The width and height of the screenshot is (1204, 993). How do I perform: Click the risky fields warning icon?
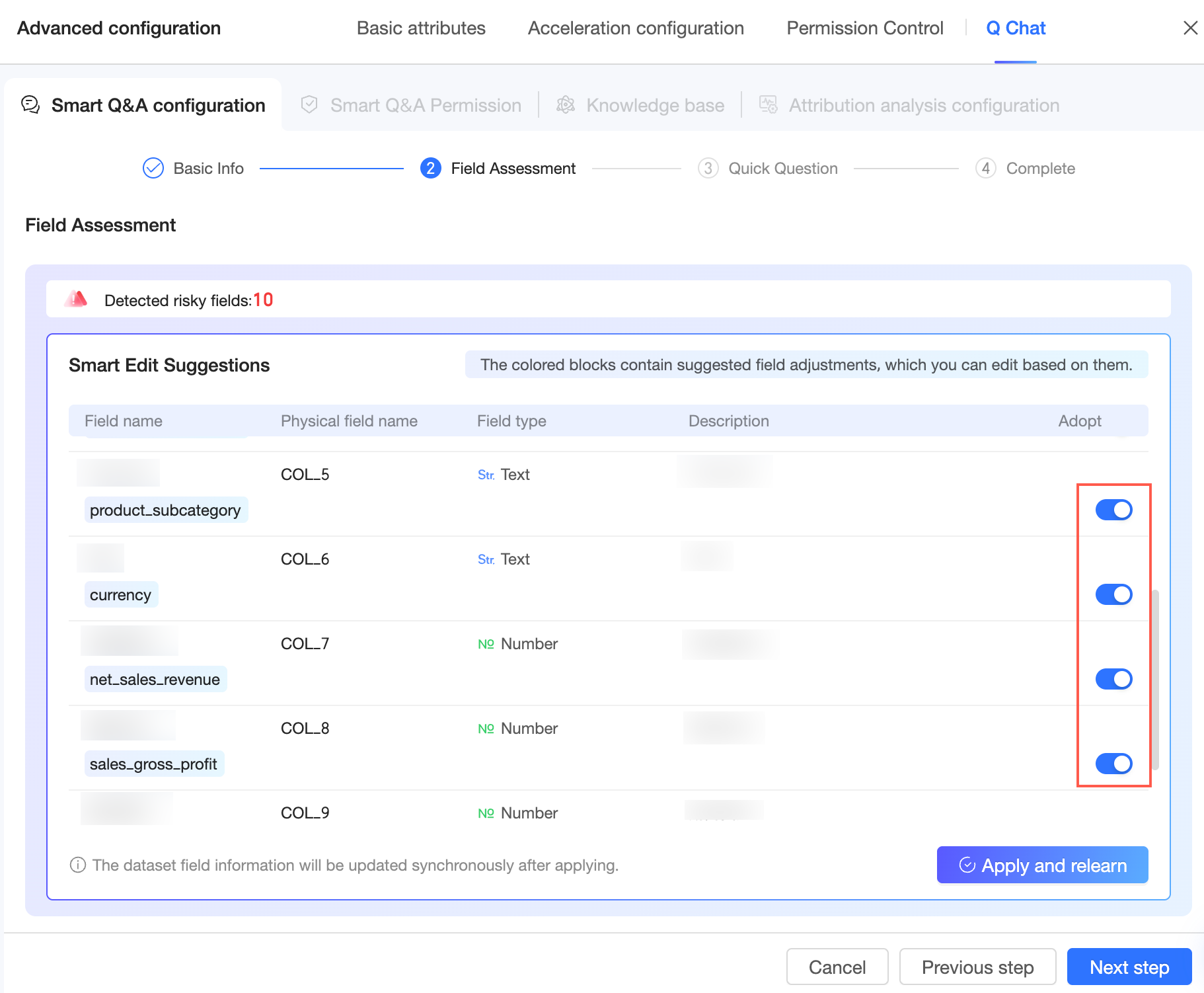tap(77, 299)
